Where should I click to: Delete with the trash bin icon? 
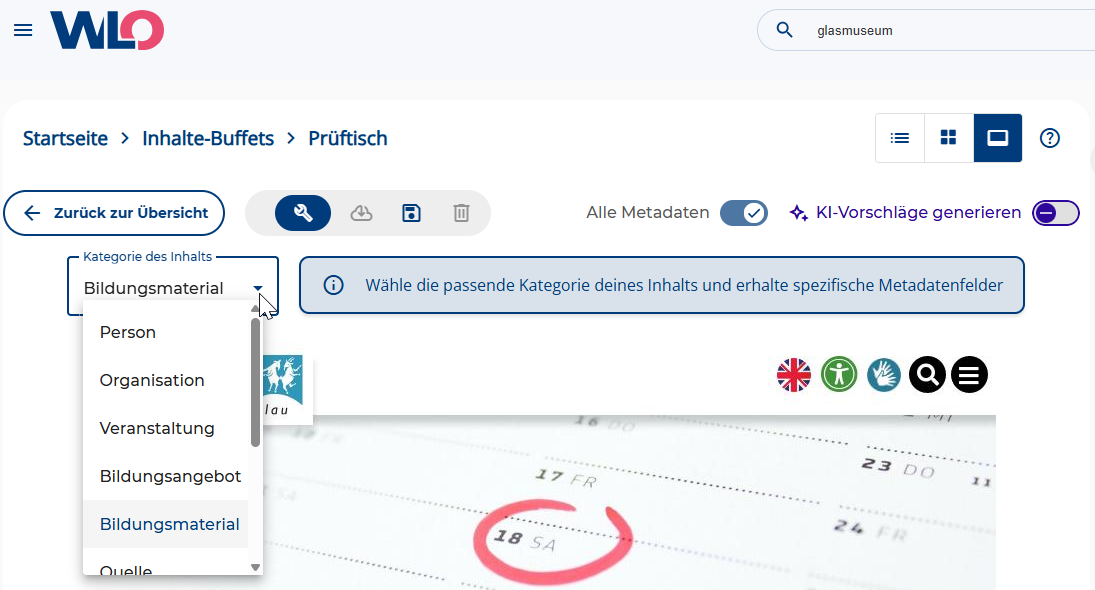coord(461,213)
